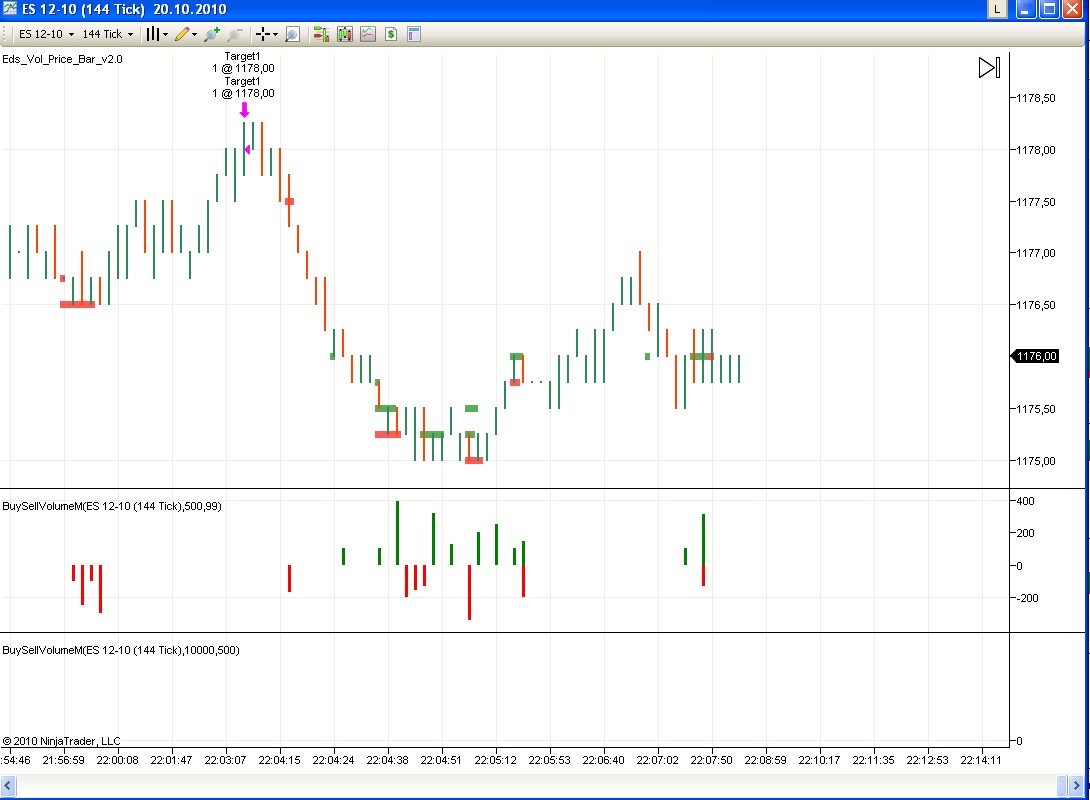The image size is (1090, 800).
Task: Click the zoom in magnifier icon
Action: (210, 34)
